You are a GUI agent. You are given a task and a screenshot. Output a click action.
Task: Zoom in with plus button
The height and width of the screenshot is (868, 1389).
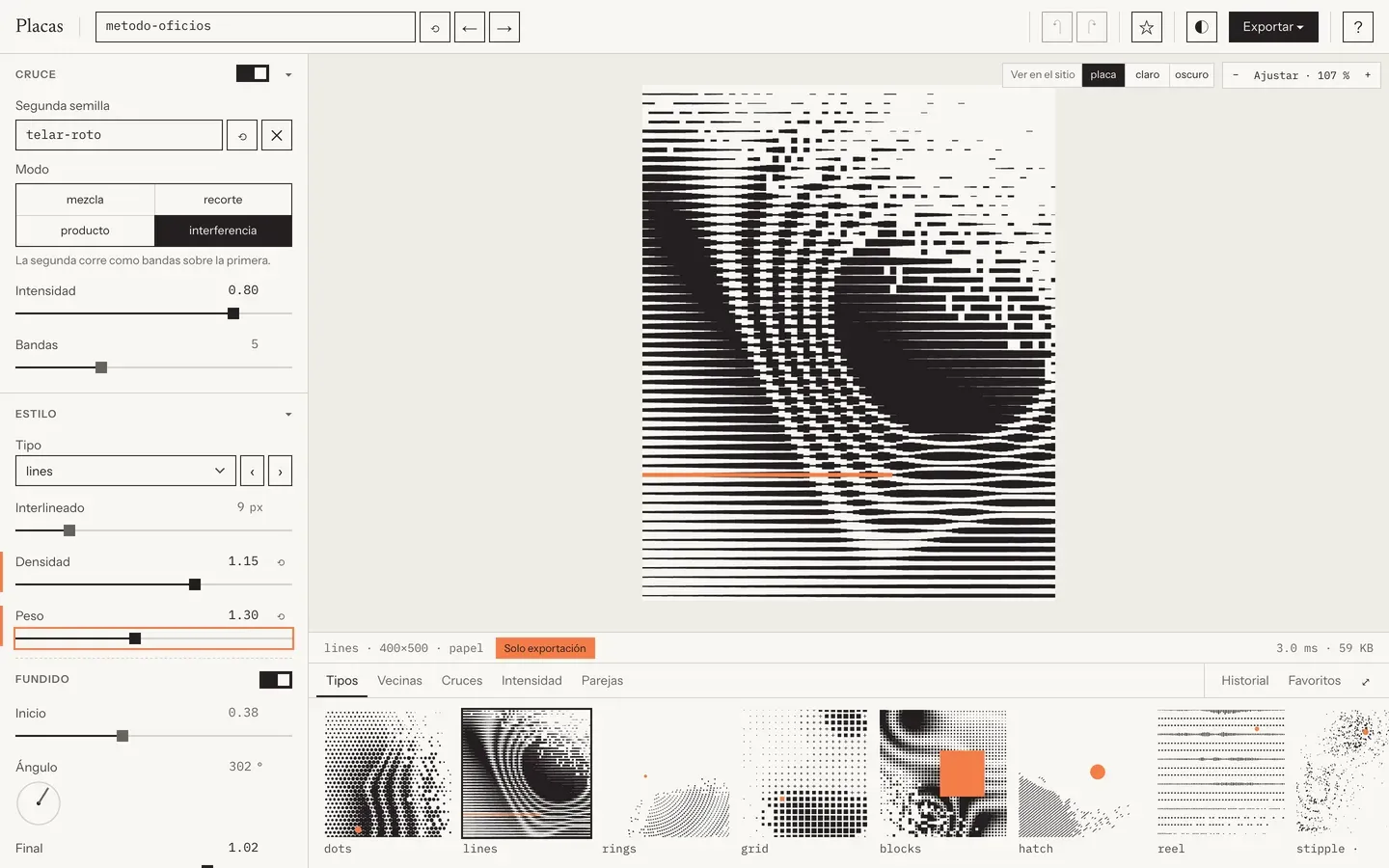pos(1367,75)
